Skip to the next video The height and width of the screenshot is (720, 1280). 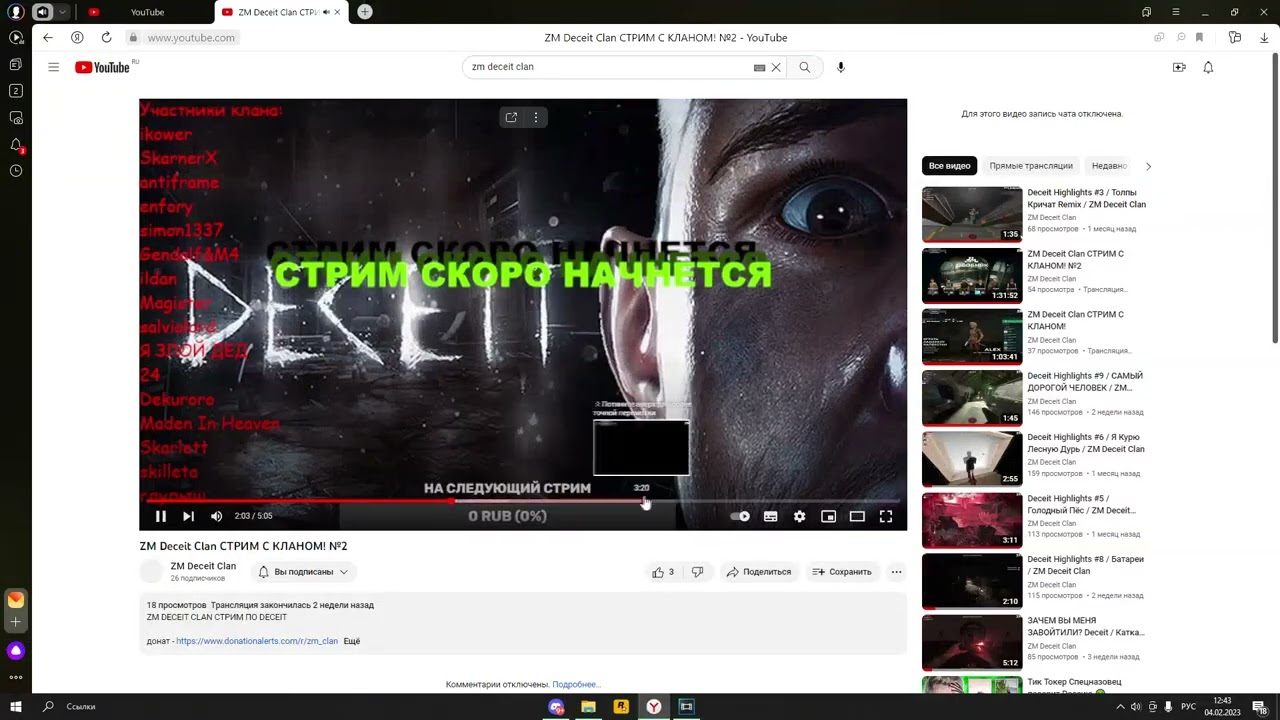188,516
